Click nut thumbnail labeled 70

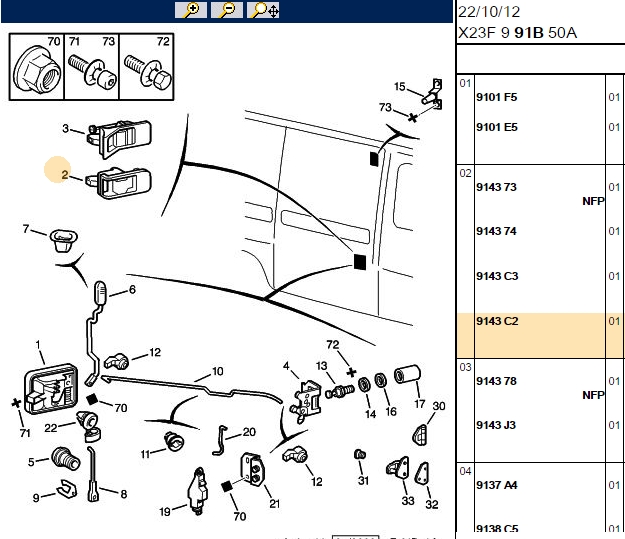[37, 67]
